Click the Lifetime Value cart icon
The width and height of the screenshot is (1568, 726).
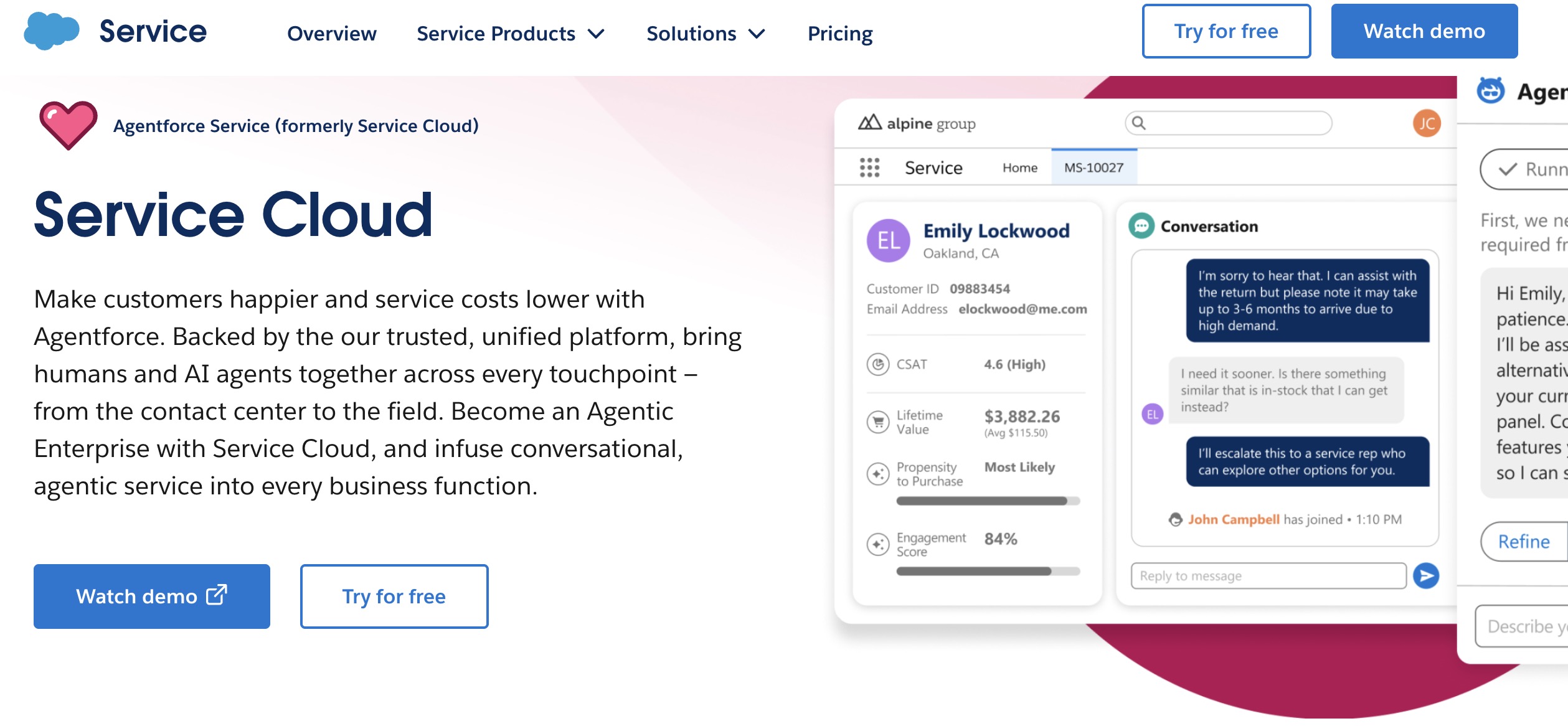(x=878, y=422)
